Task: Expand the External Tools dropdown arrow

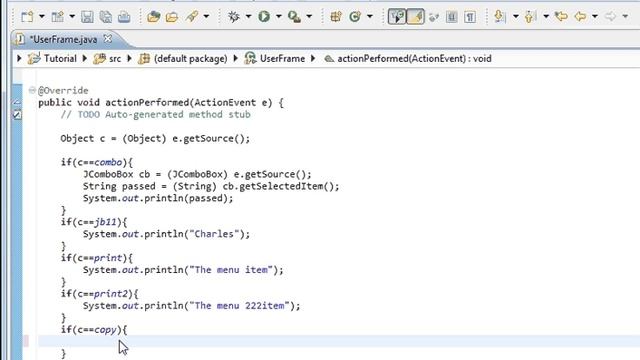Action: [309, 17]
